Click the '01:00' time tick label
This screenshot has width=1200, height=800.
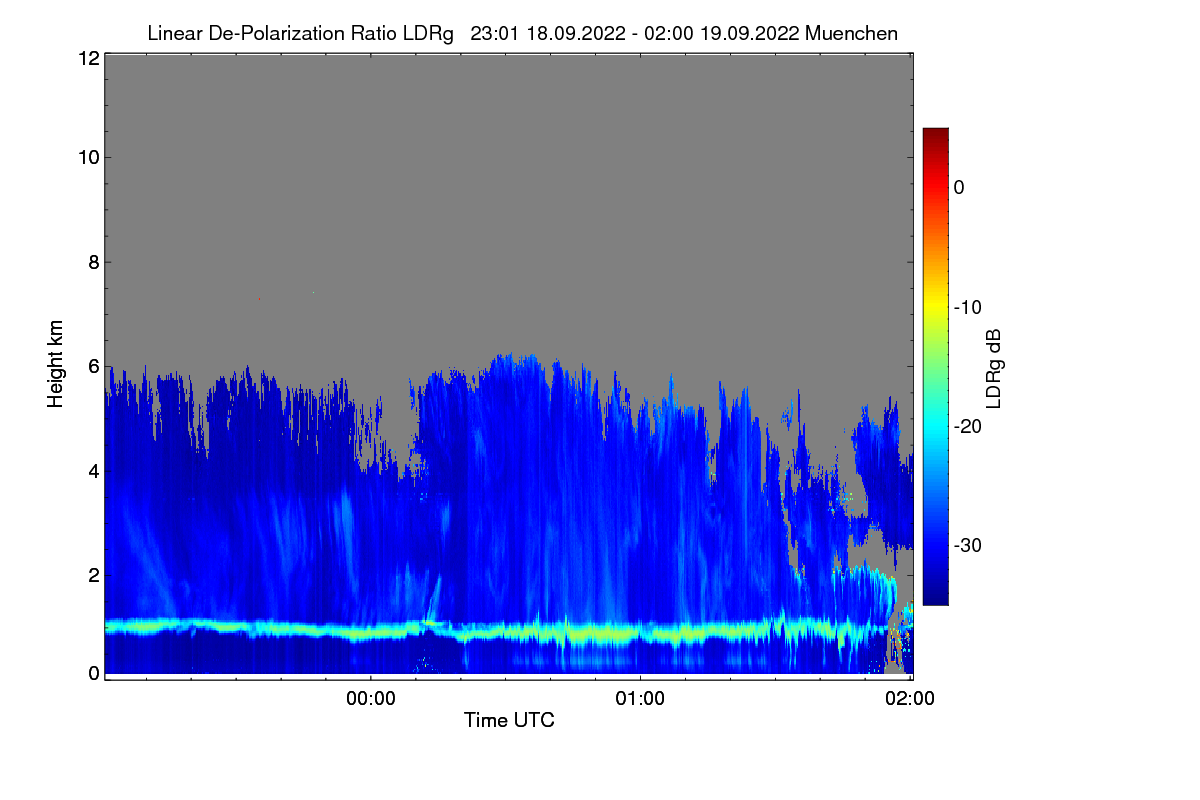[640, 699]
